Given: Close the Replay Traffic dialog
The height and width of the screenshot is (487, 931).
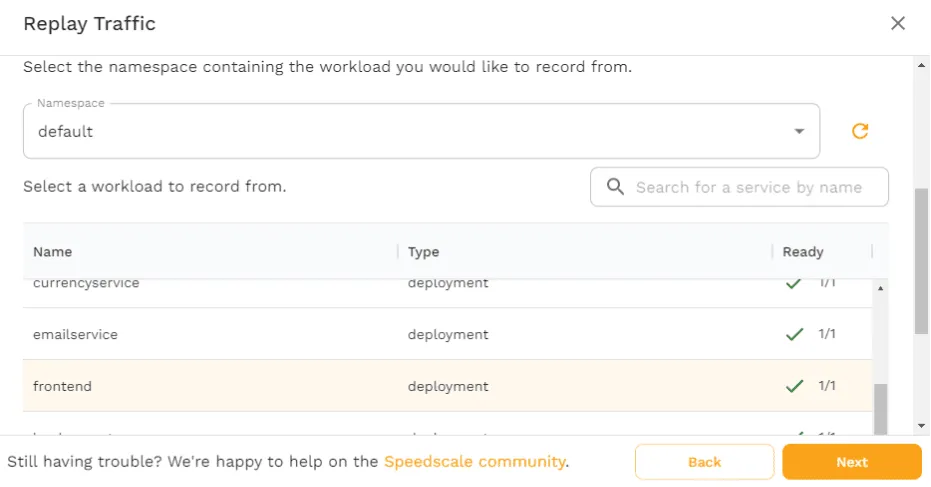Looking at the screenshot, I should pyautogui.click(x=897, y=23).
